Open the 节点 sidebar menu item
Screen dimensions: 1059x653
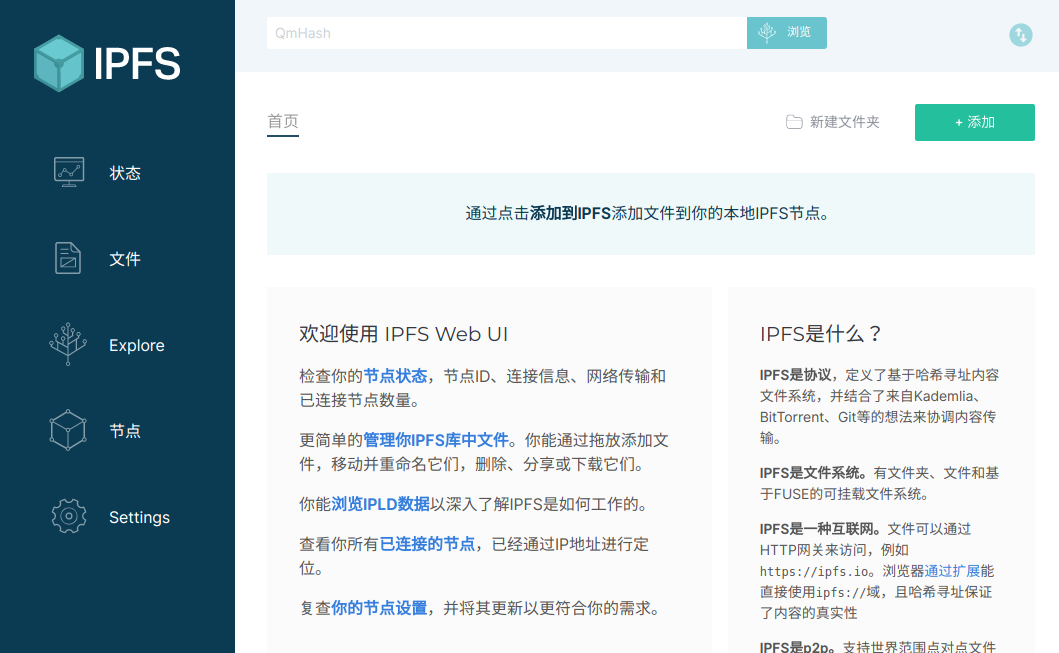point(125,431)
